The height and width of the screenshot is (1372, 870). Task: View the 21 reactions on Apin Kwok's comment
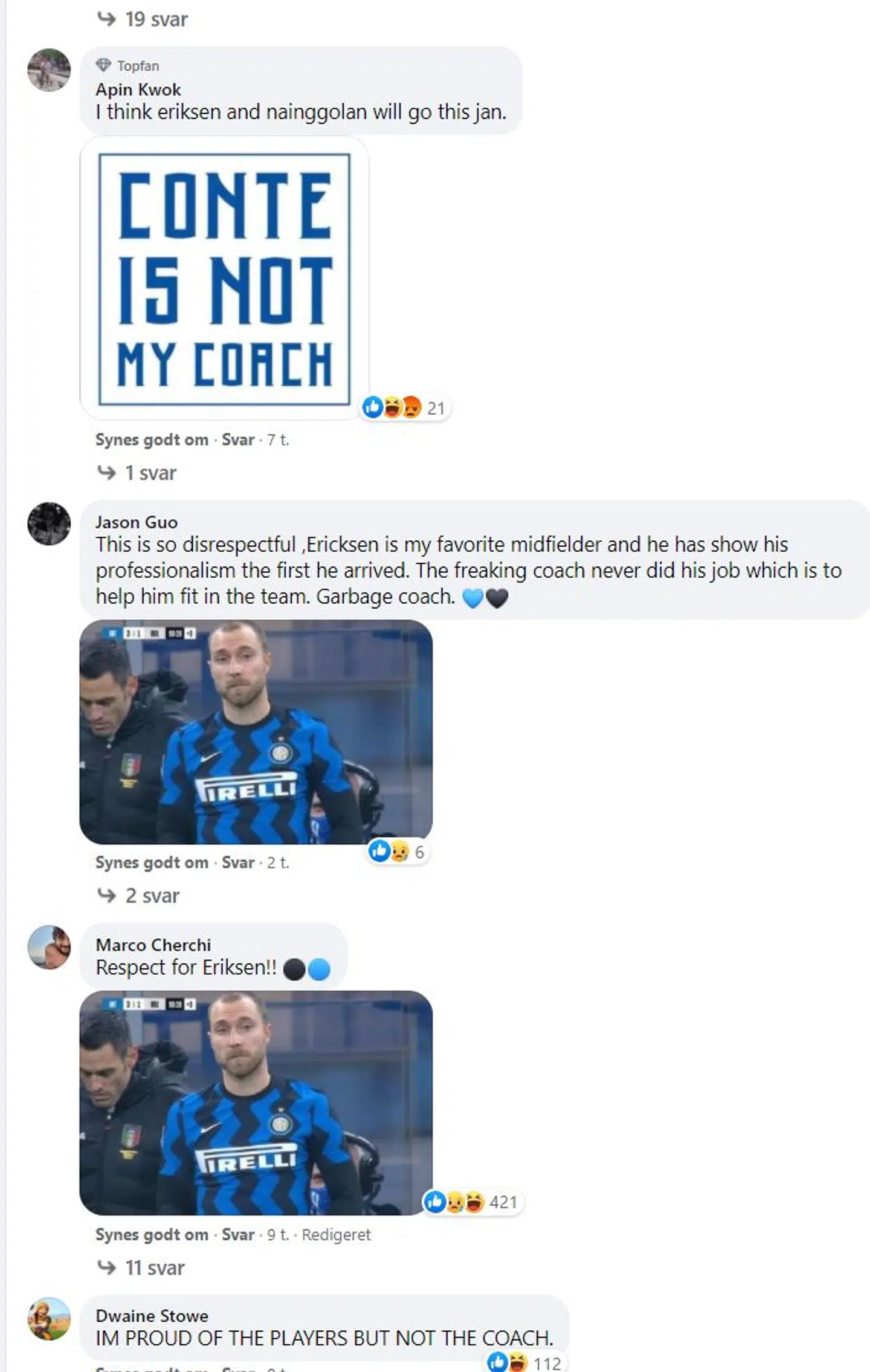(405, 408)
